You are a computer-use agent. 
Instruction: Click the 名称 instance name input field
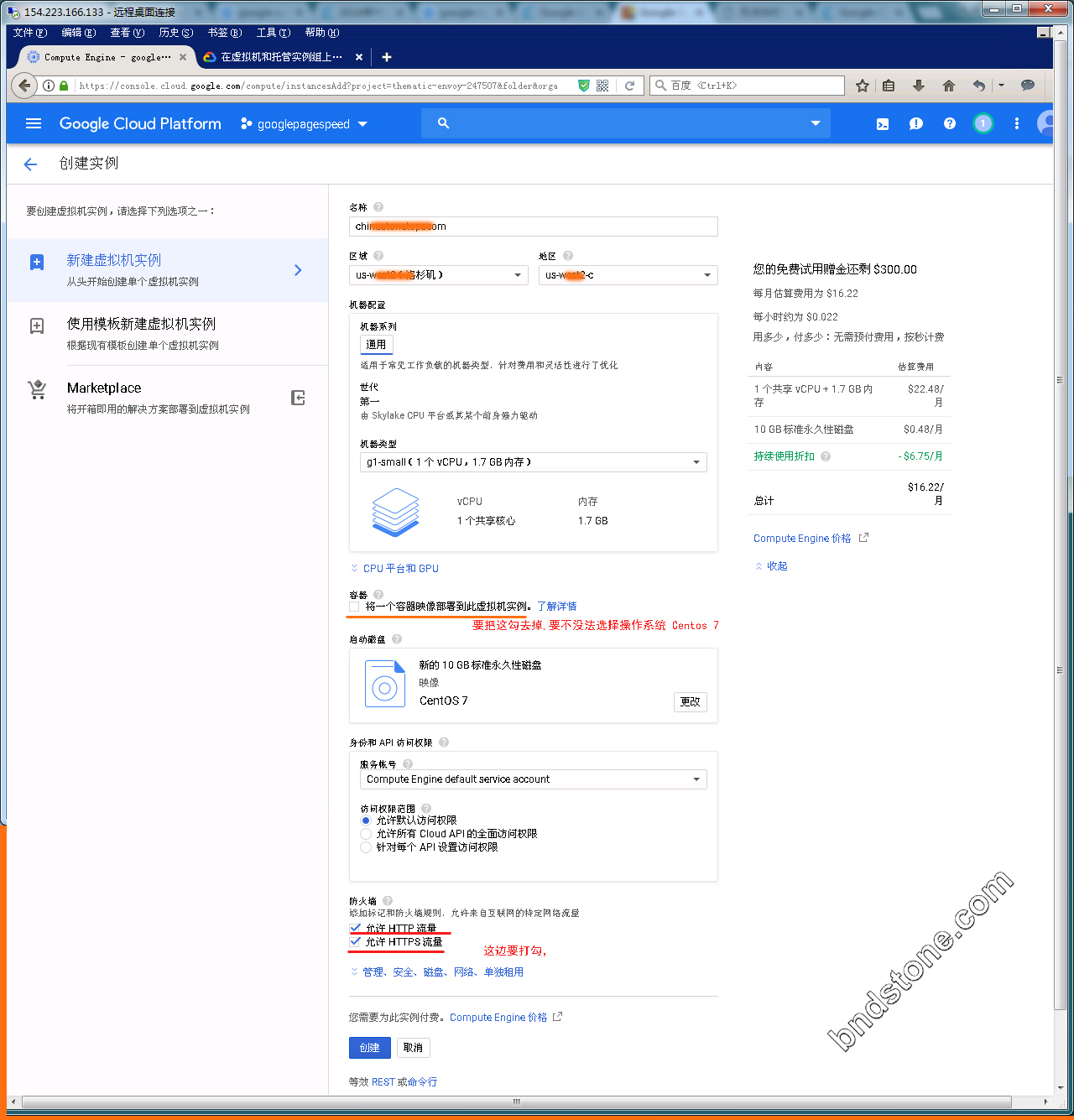click(534, 227)
